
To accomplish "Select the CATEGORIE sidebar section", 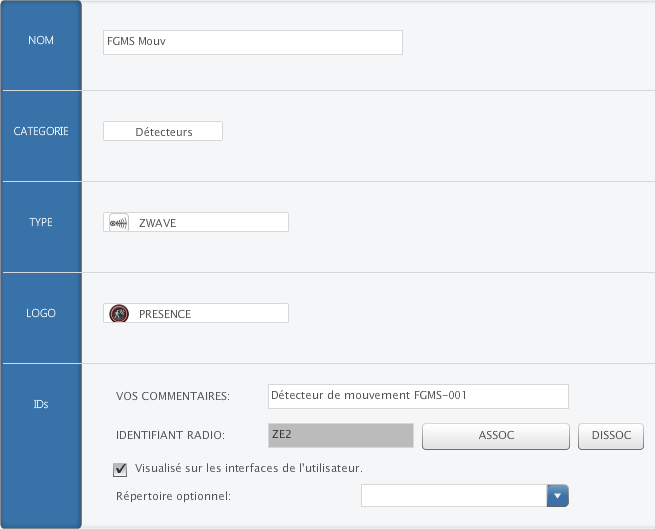I will [x=41, y=131].
